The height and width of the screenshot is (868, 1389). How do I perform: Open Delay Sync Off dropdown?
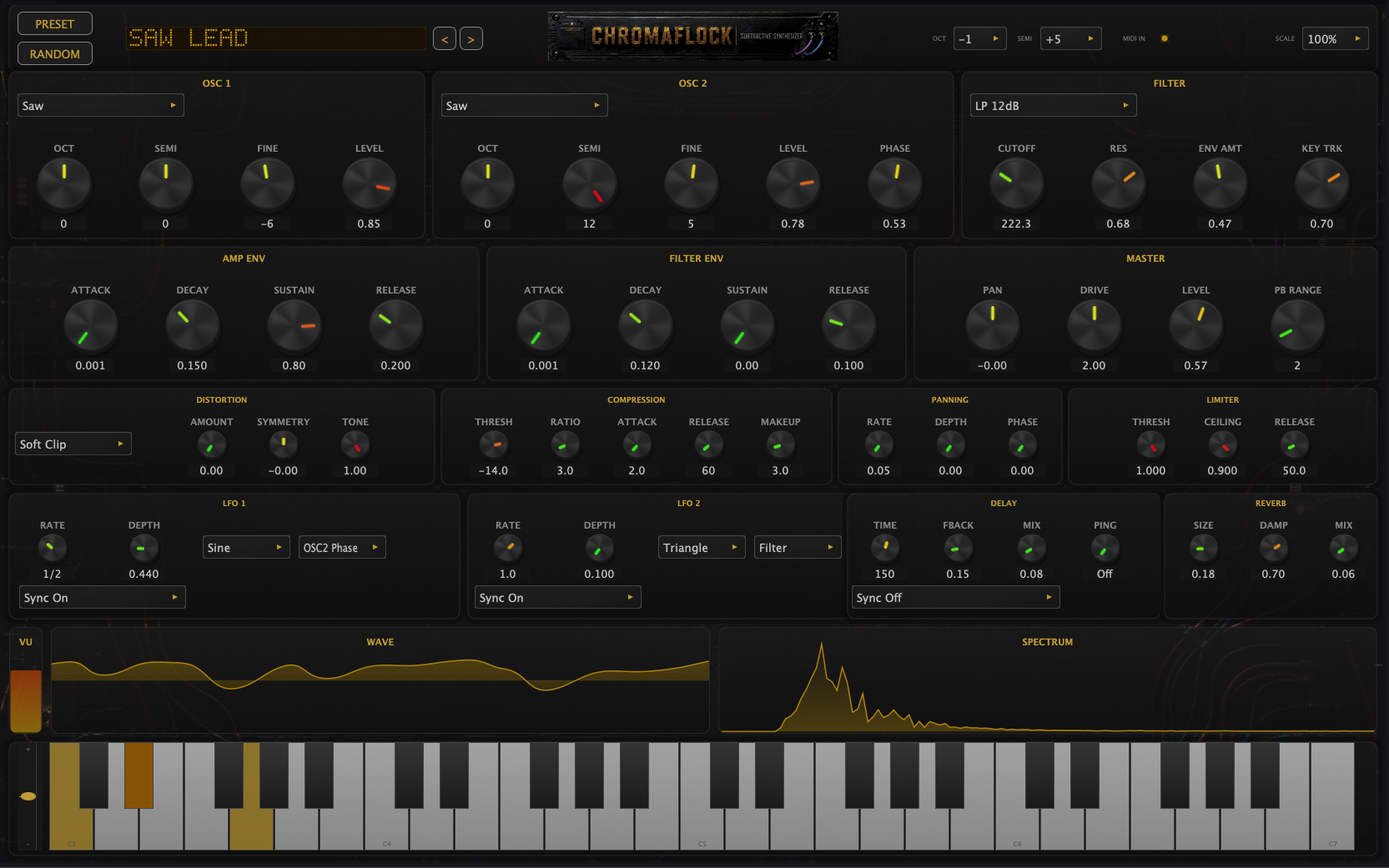[956, 597]
